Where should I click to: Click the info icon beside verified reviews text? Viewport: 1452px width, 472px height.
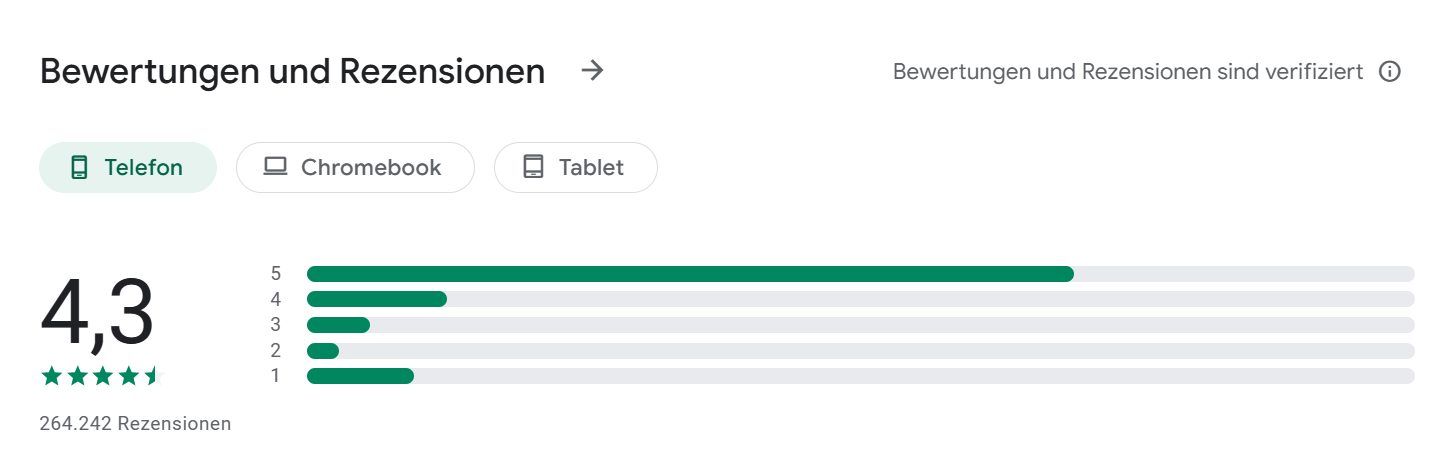[x=1389, y=72]
